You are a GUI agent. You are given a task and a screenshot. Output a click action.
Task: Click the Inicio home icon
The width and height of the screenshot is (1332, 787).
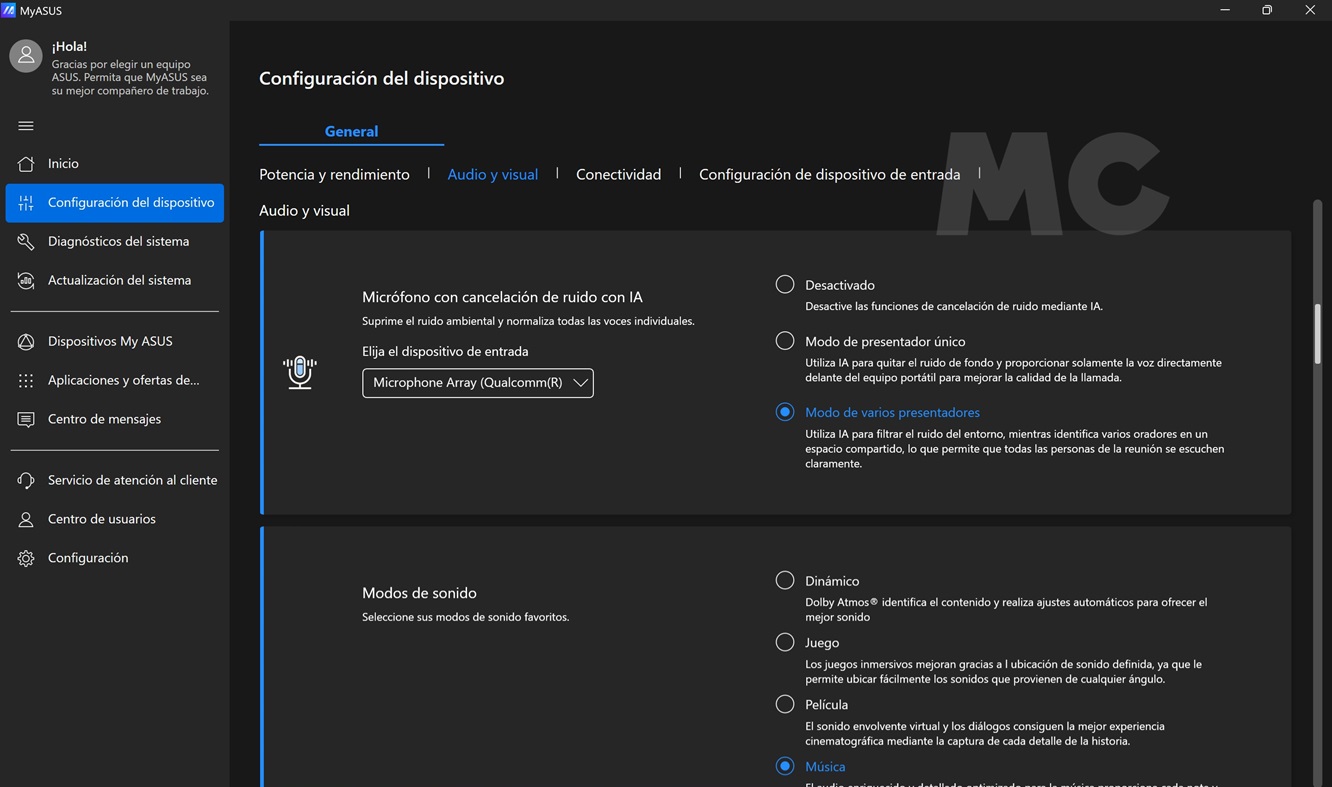[26, 164]
